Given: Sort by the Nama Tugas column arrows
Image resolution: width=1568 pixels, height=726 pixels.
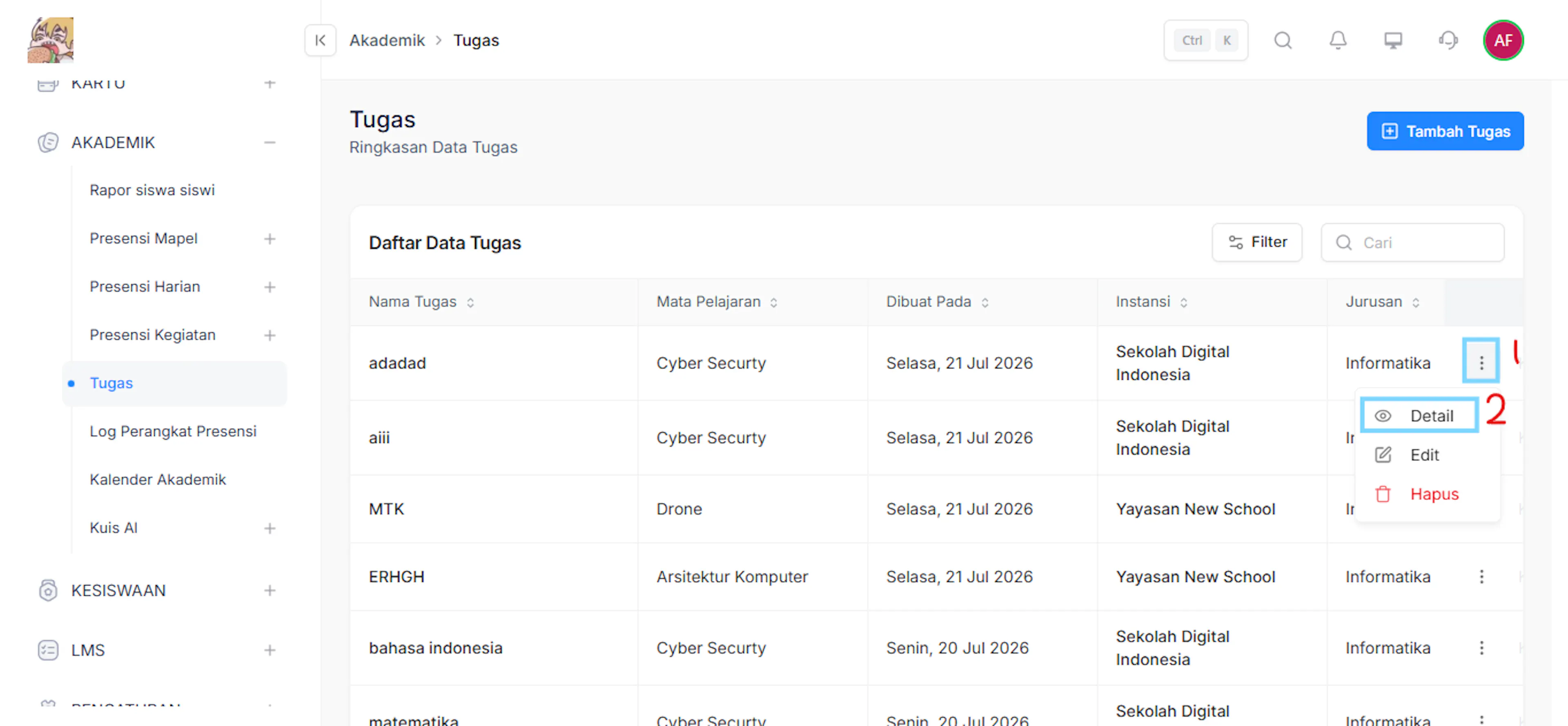Looking at the screenshot, I should (470, 302).
